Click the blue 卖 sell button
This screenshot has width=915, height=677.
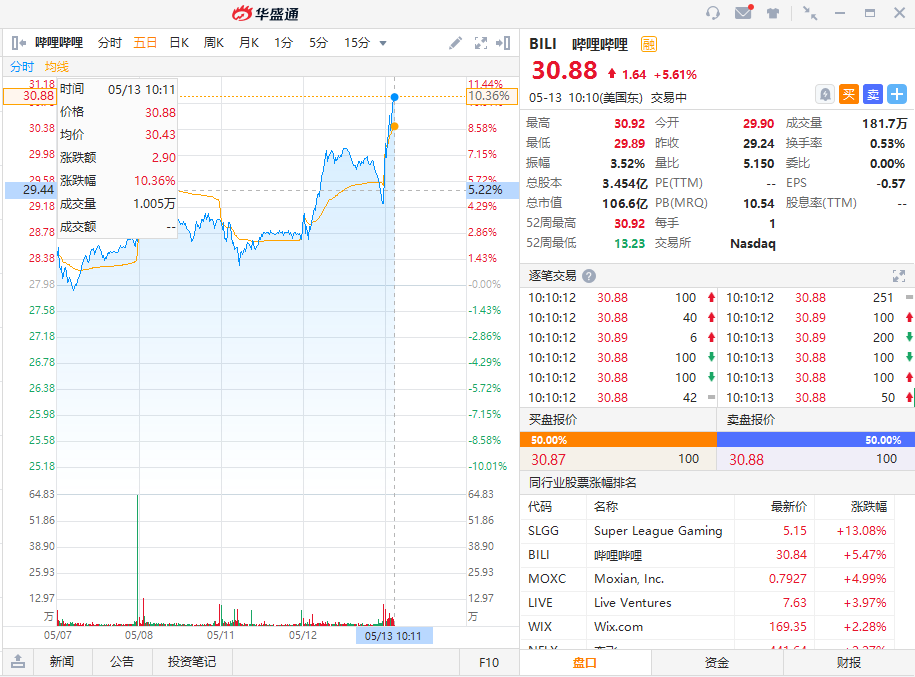(x=873, y=94)
